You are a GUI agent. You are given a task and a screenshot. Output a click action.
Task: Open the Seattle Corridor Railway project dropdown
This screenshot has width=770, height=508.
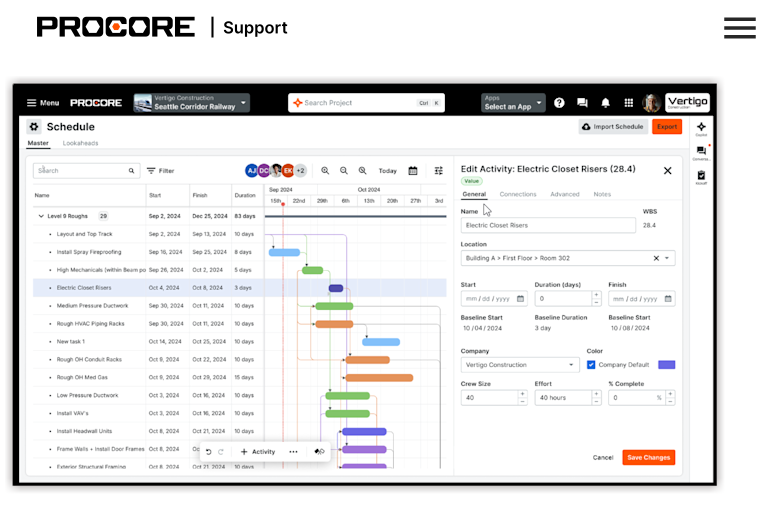(x=192, y=103)
